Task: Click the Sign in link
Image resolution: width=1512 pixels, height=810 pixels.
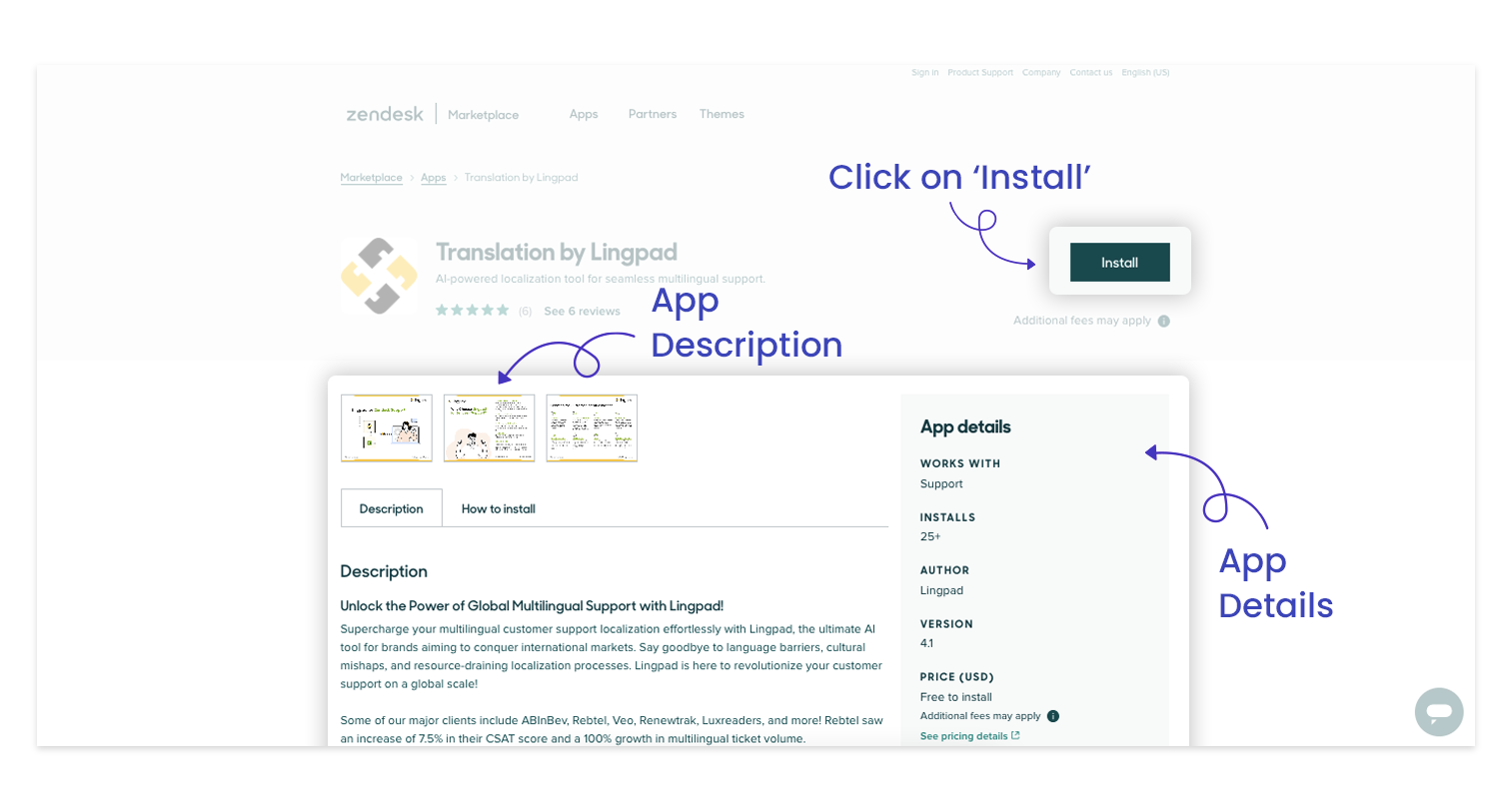Action: (925, 73)
